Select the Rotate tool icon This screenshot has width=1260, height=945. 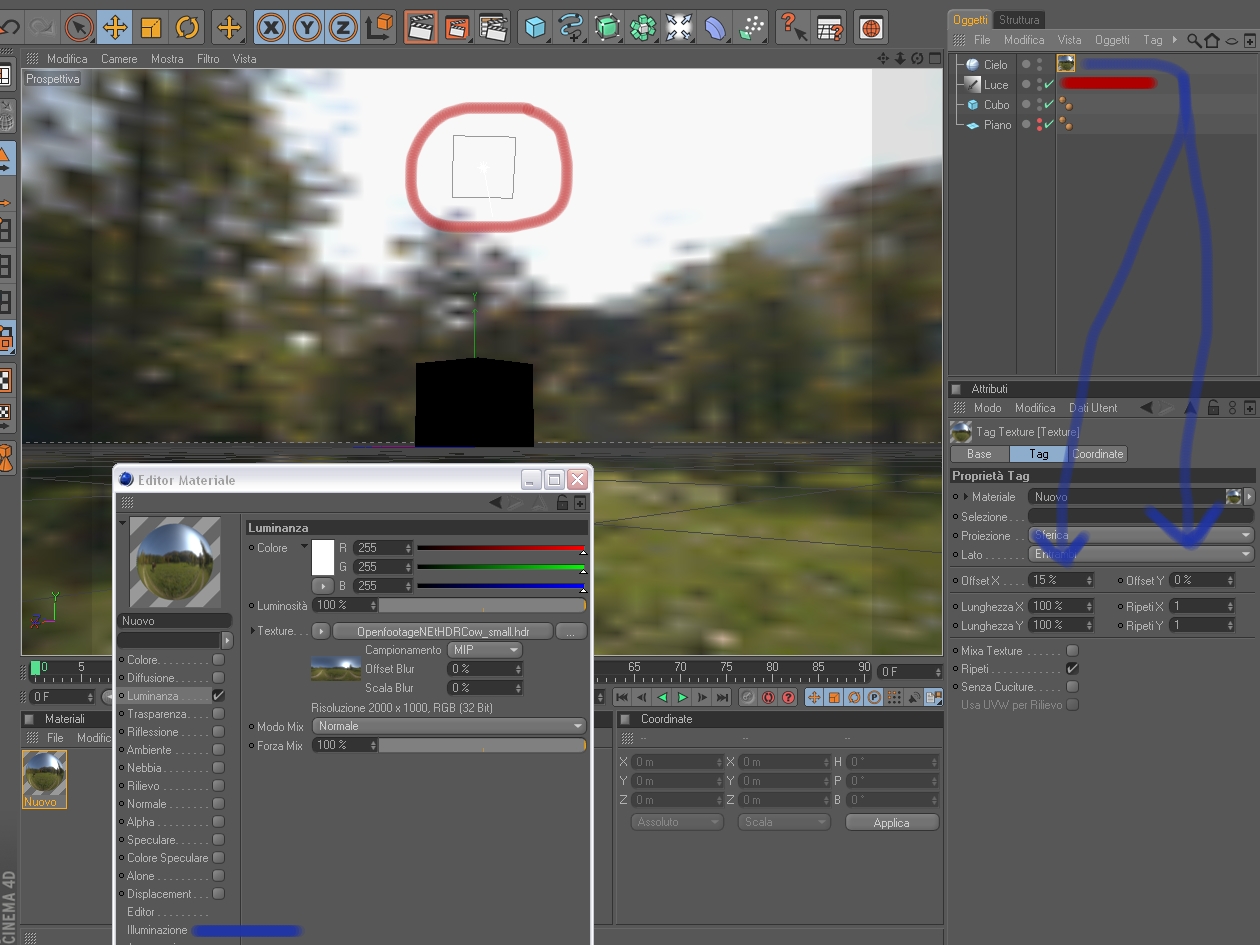tap(187, 27)
